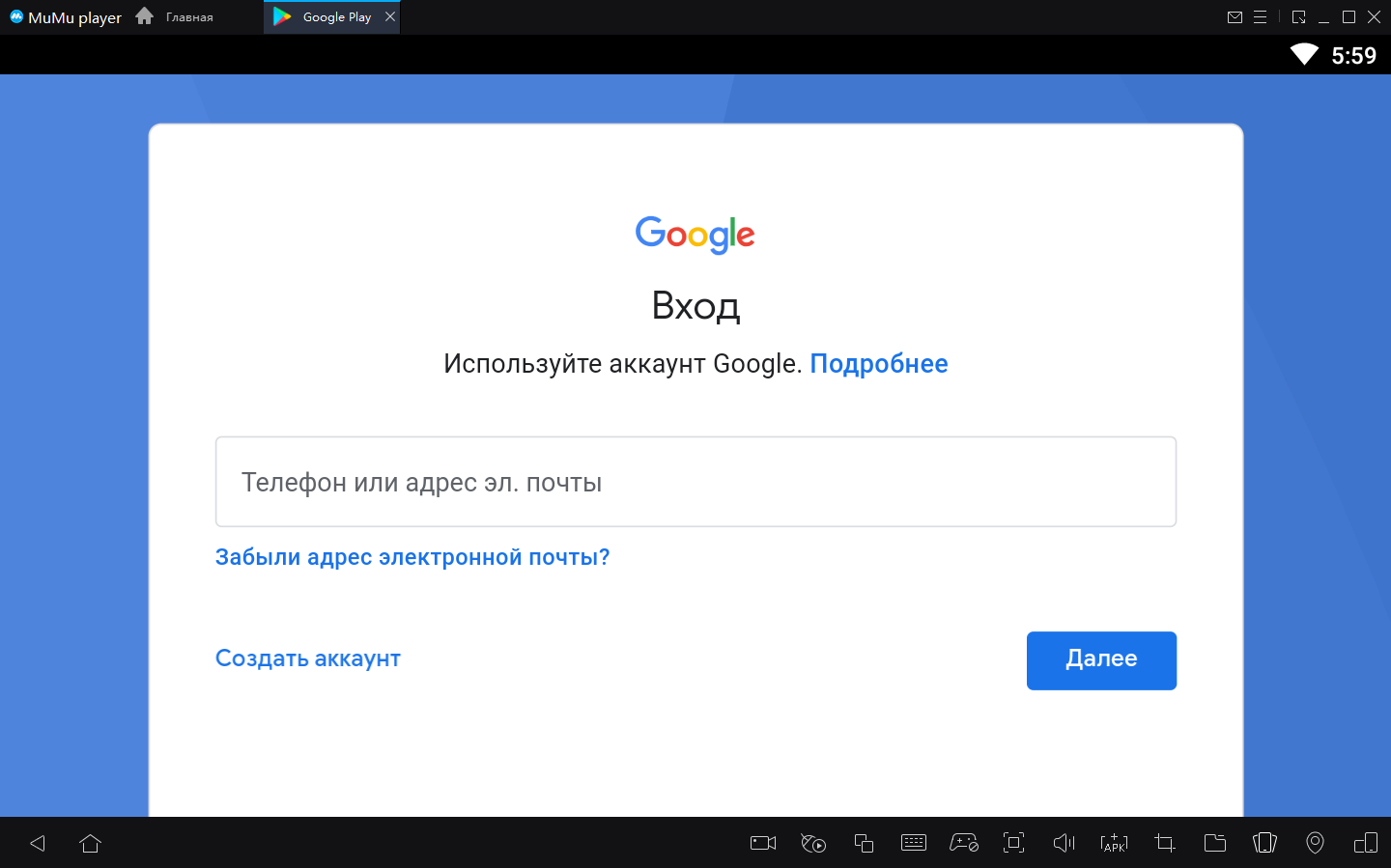This screenshot has height=868, width=1391.
Task: Open the mail envelope icon in title bar
Action: tap(1235, 17)
